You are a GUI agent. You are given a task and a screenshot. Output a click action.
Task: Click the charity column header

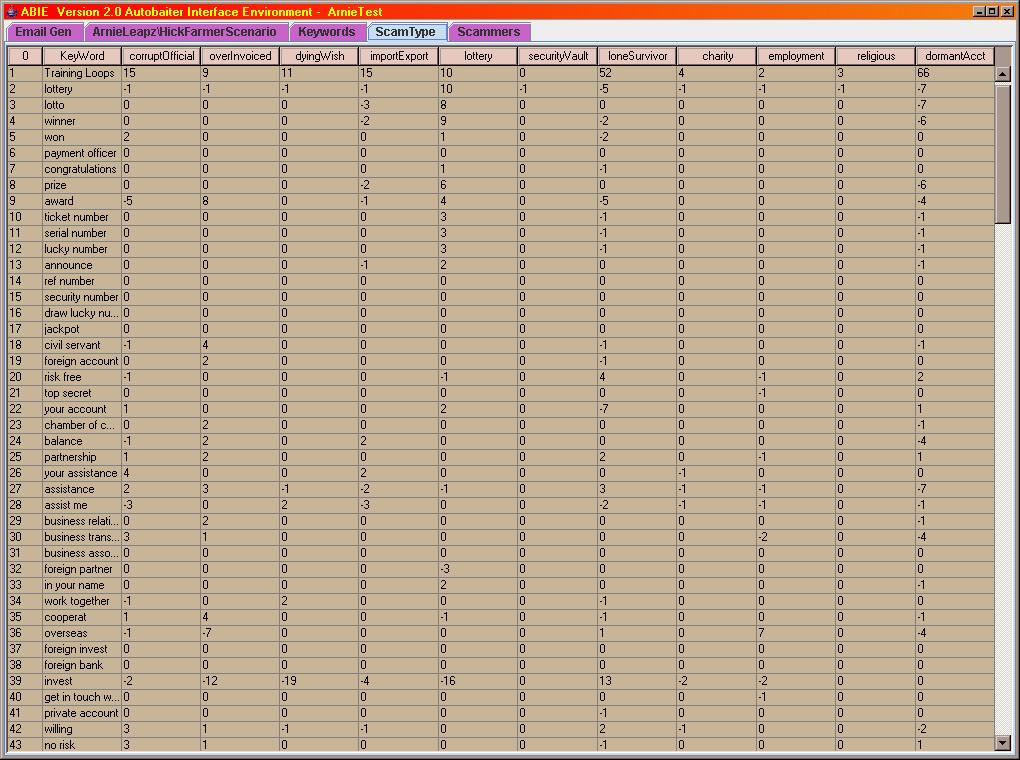(718, 56)
